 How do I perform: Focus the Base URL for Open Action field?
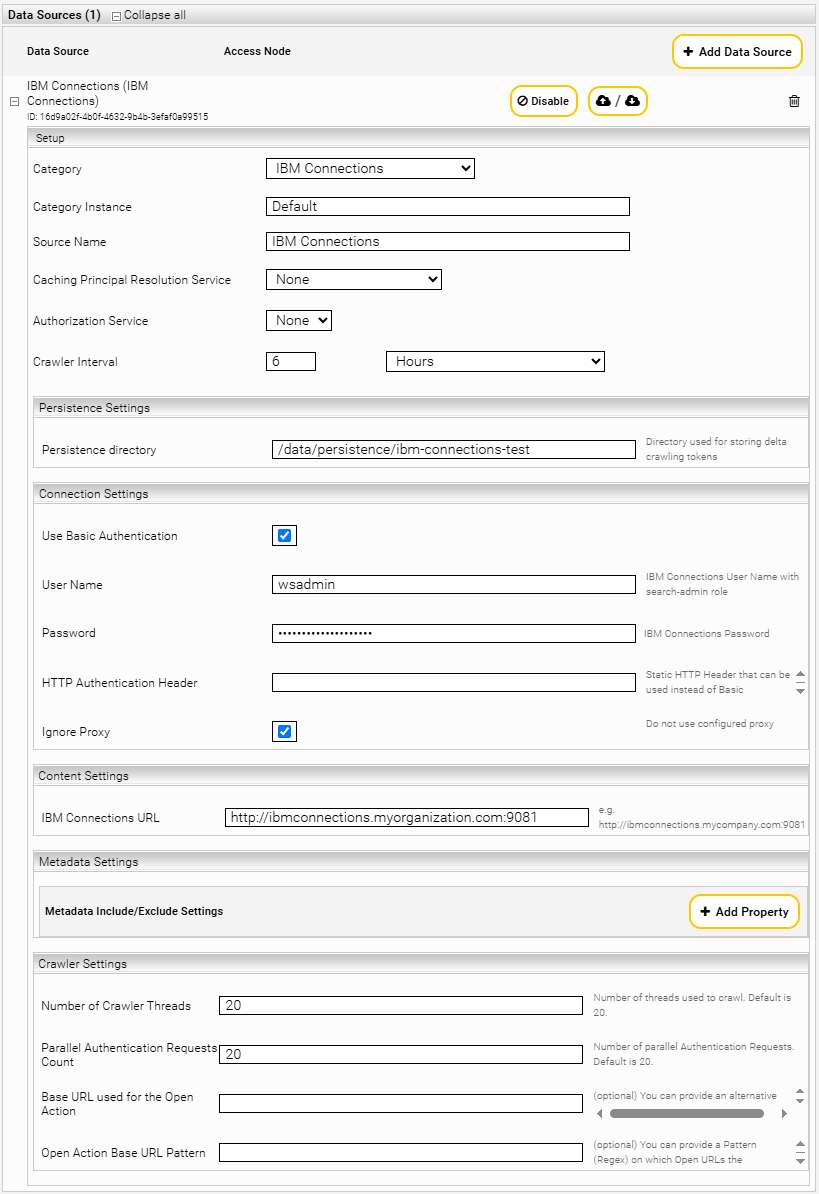[401, 1103]
